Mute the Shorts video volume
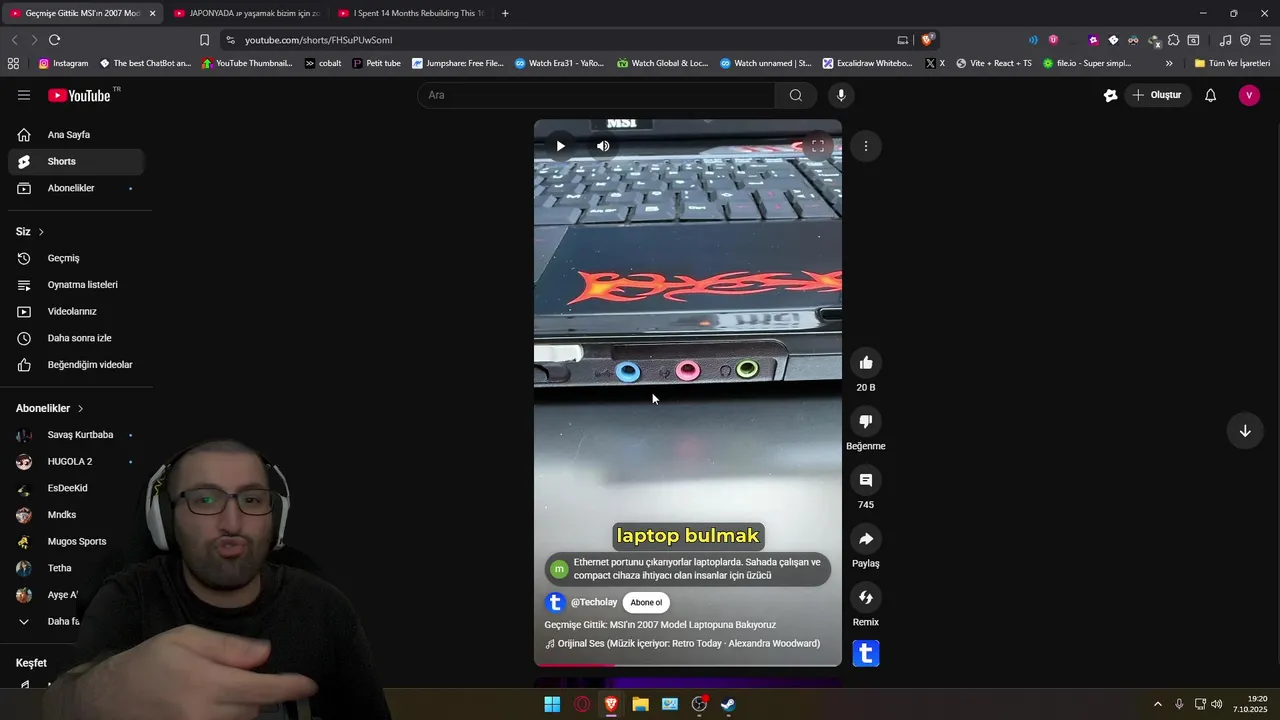 pos(603,146)
